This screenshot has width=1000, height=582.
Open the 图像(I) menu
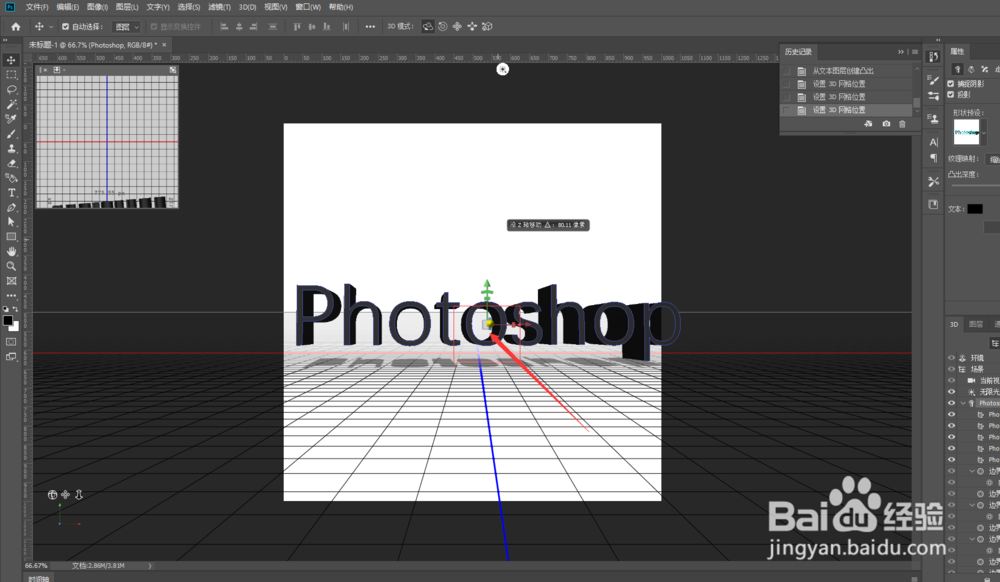point(97,7)
